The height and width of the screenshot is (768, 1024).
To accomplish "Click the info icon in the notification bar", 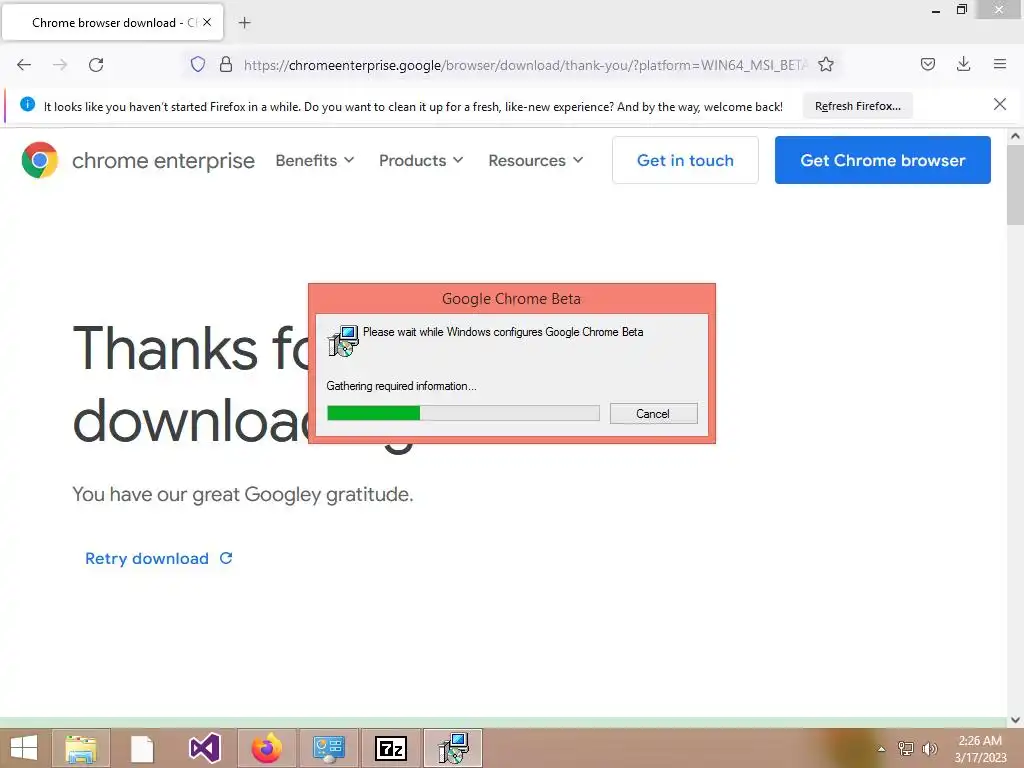I will (27, 104).
